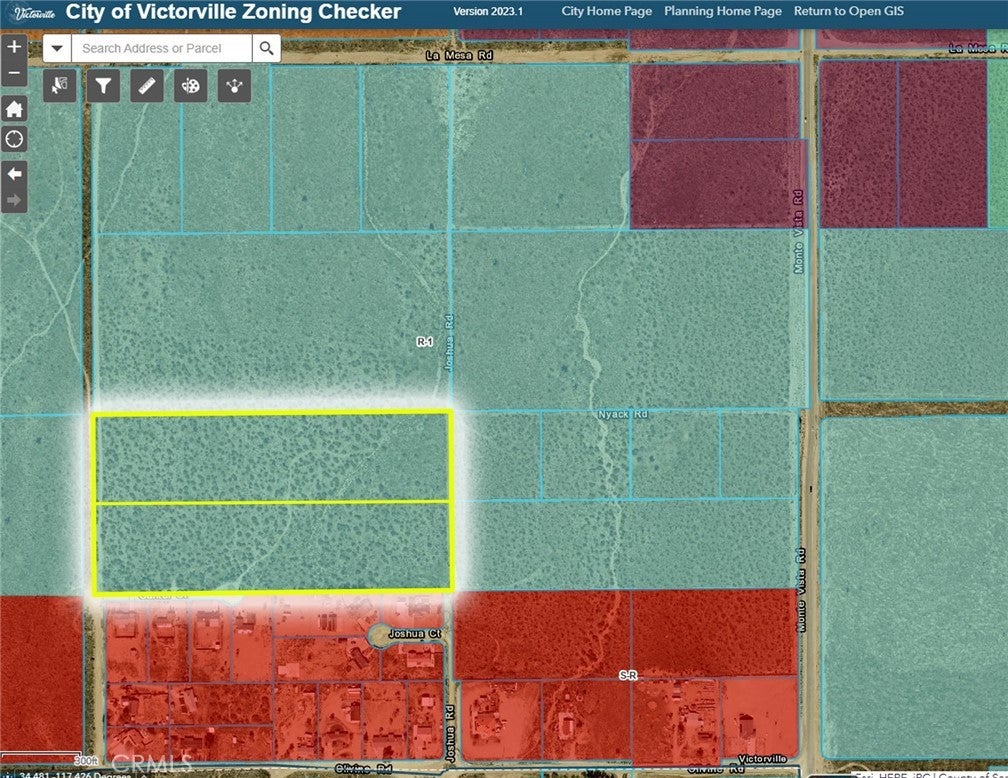
Task: Open the Draw palette tool
Action: pos(190,87)
